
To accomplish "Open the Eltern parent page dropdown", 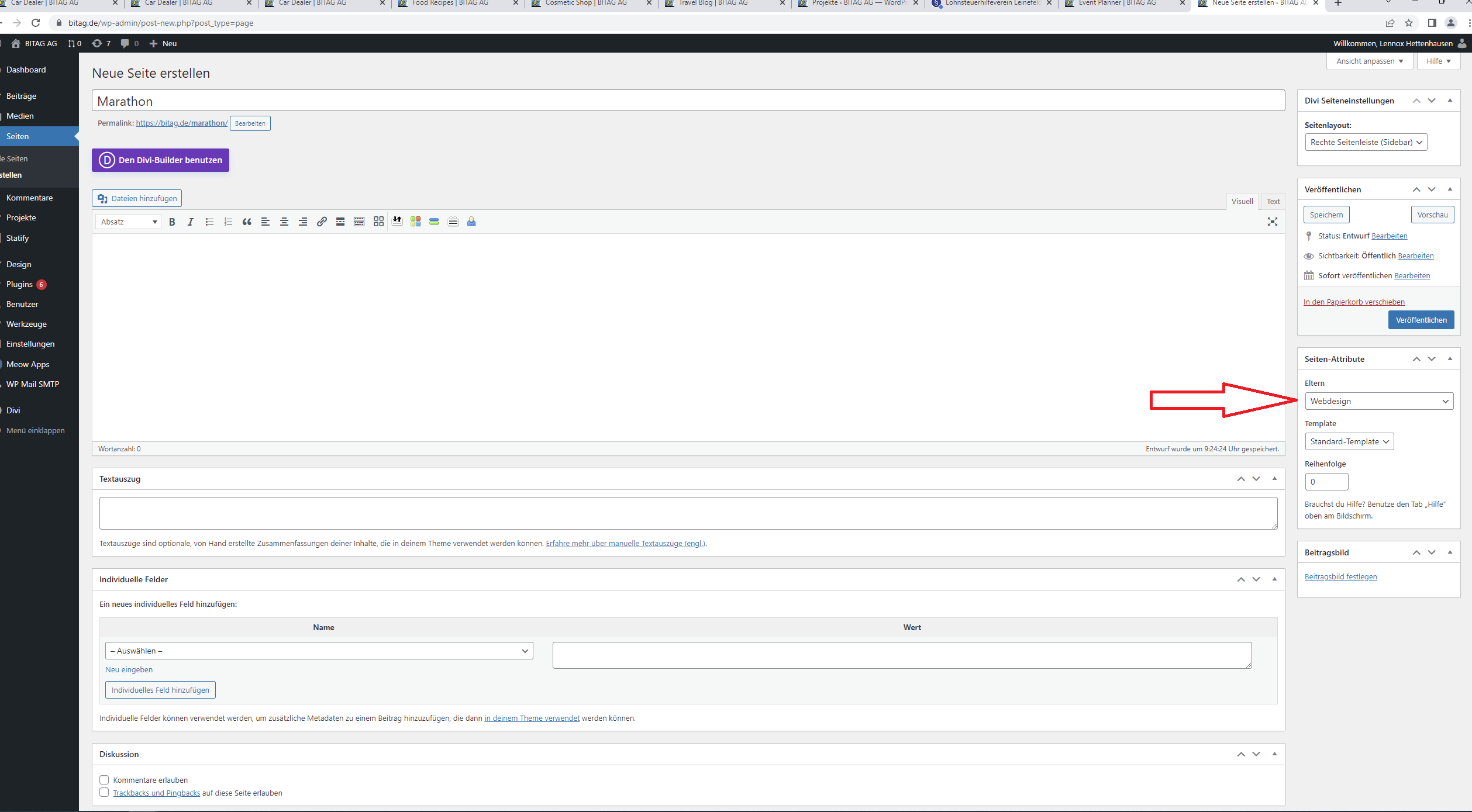I will (x=1378, y=401).
